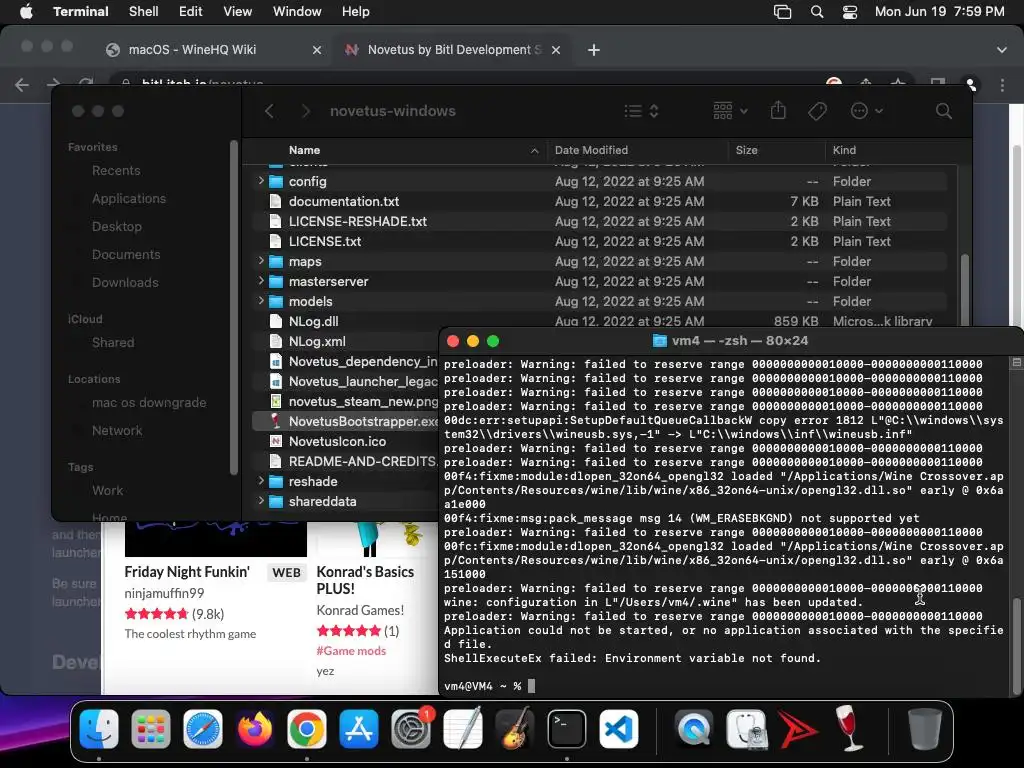This screenshot has height=768, width=1024.
Task: Select LICENSE-RESHADE.txt in Finder list
Action: (x=357, y=221)
